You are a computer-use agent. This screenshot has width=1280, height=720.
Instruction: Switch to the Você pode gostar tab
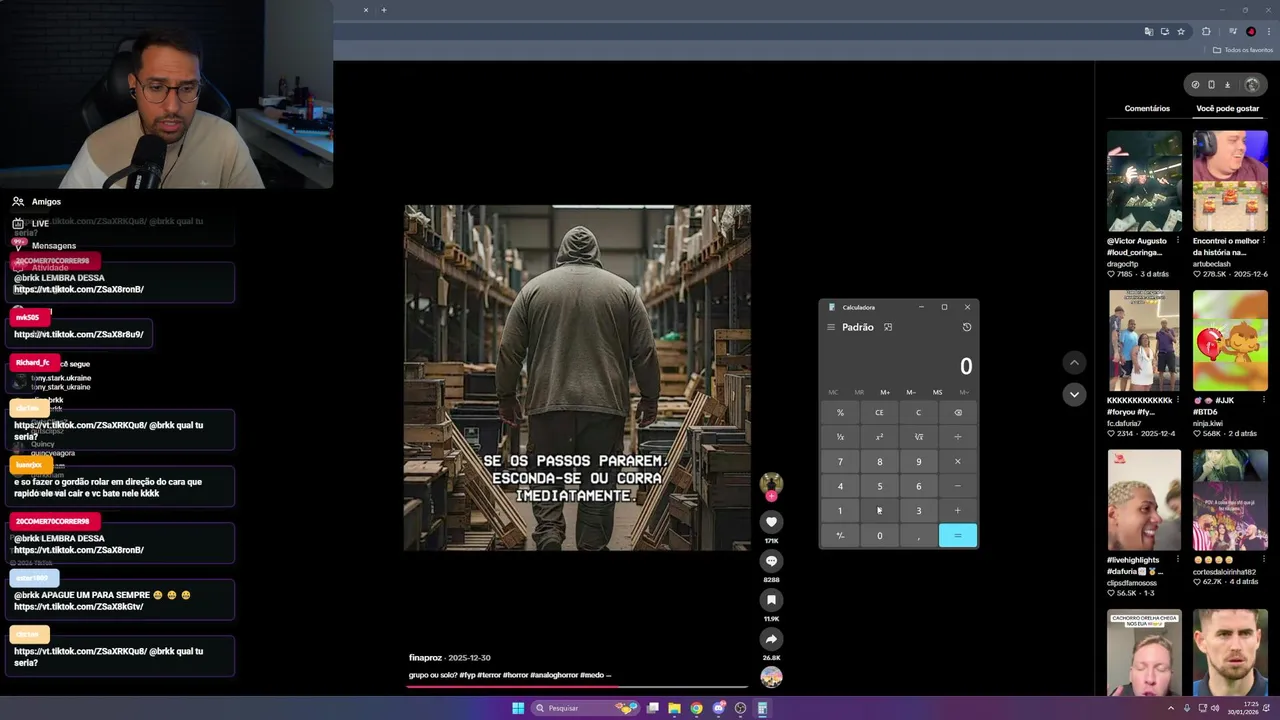click(x=1228, y=108)
